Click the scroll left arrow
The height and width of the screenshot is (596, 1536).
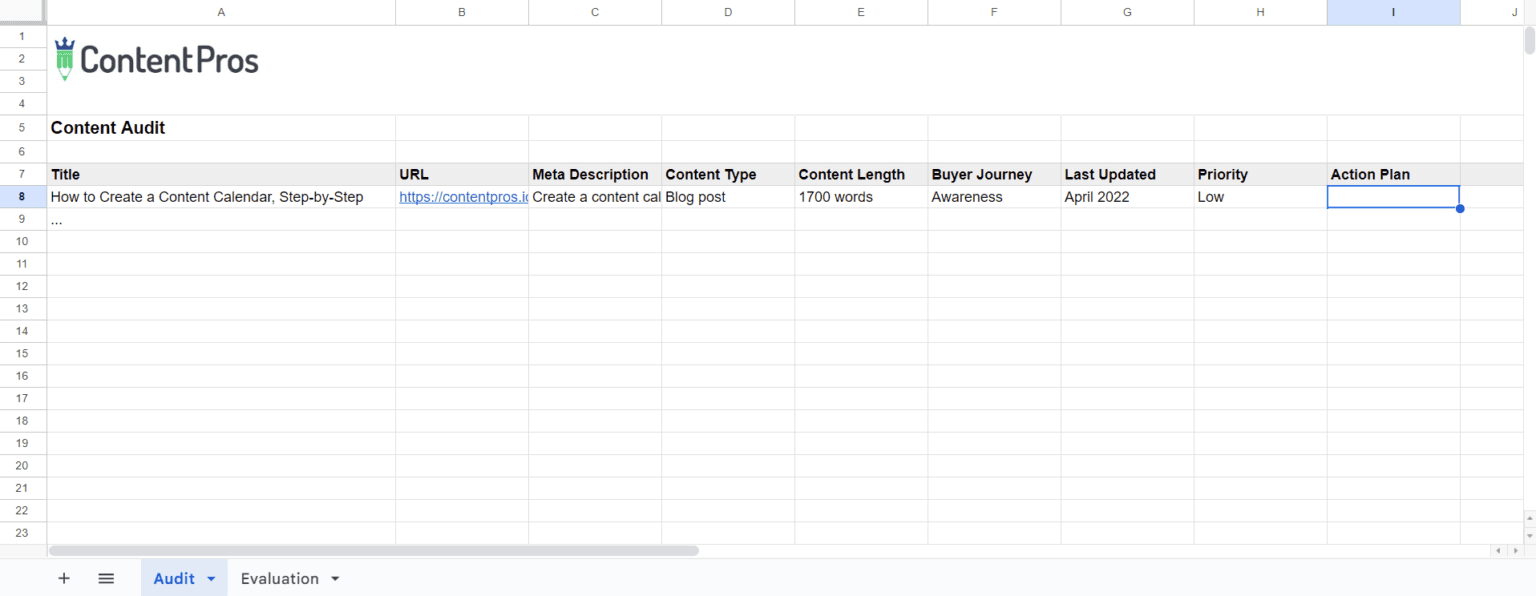[x=1497, y=551]
